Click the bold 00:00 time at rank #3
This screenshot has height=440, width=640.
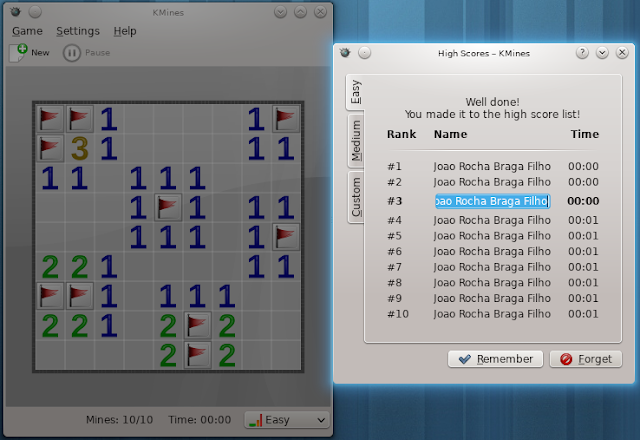point(583,201)
